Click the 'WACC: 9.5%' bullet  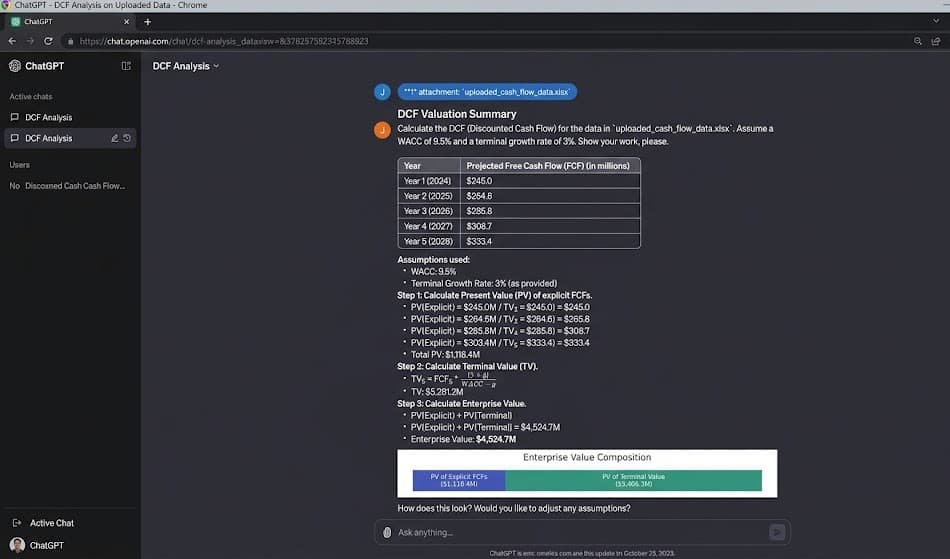(433, 271)
